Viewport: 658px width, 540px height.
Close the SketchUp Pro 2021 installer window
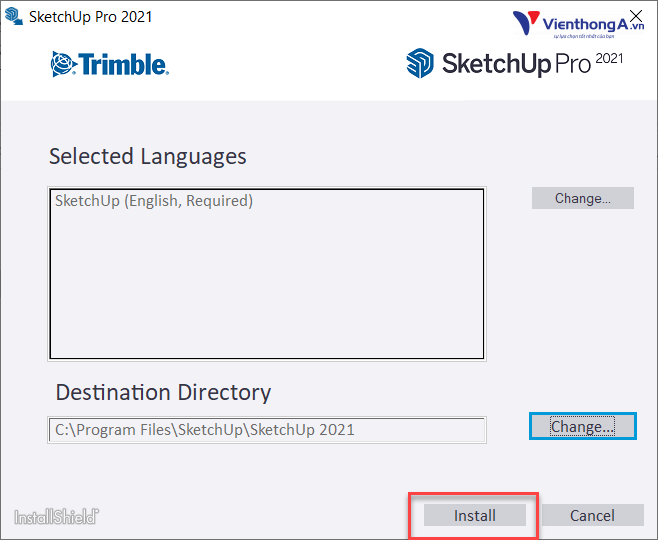tap(636, 16)
